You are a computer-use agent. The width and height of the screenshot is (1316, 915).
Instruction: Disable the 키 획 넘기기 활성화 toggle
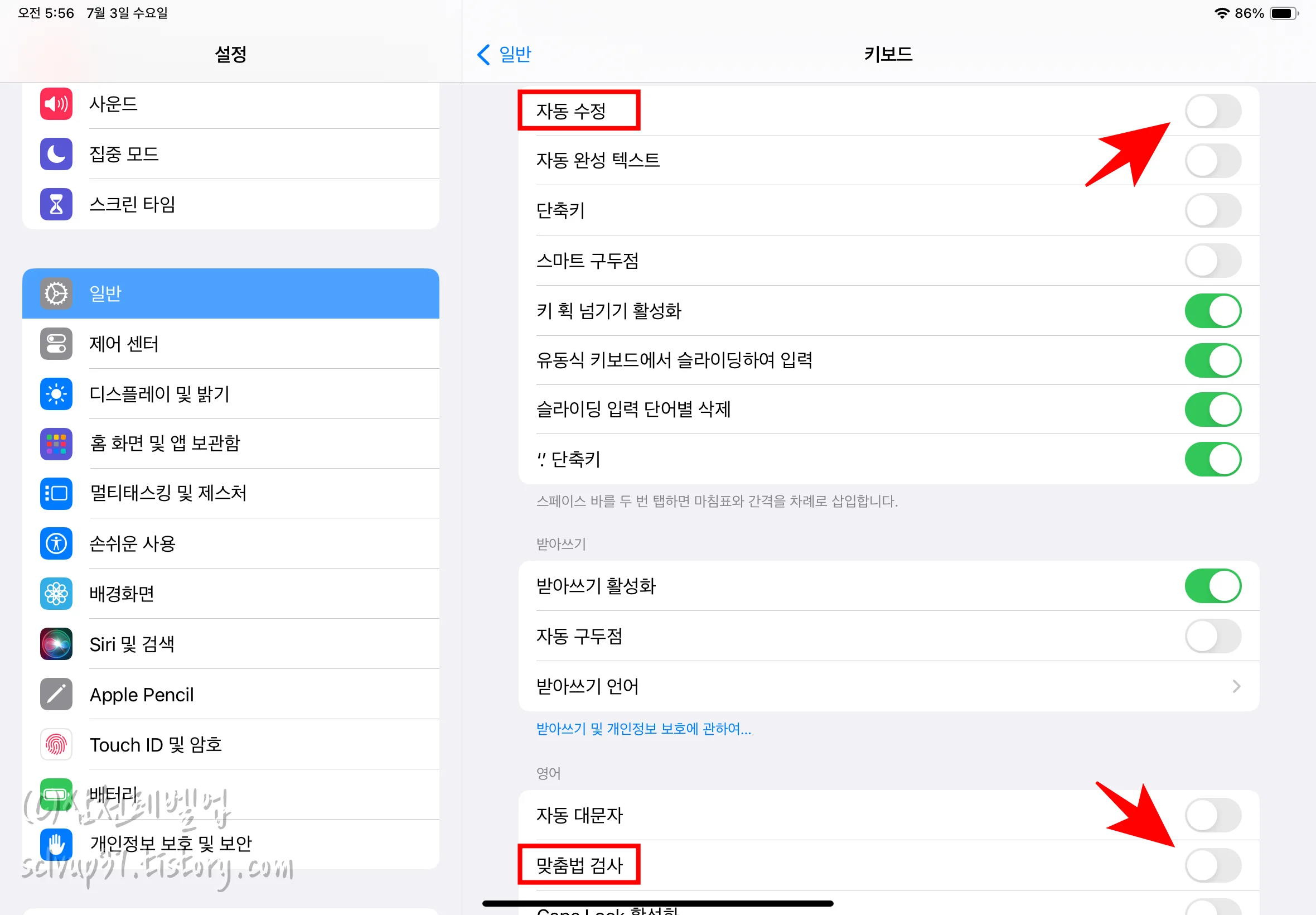[1213, 311]
